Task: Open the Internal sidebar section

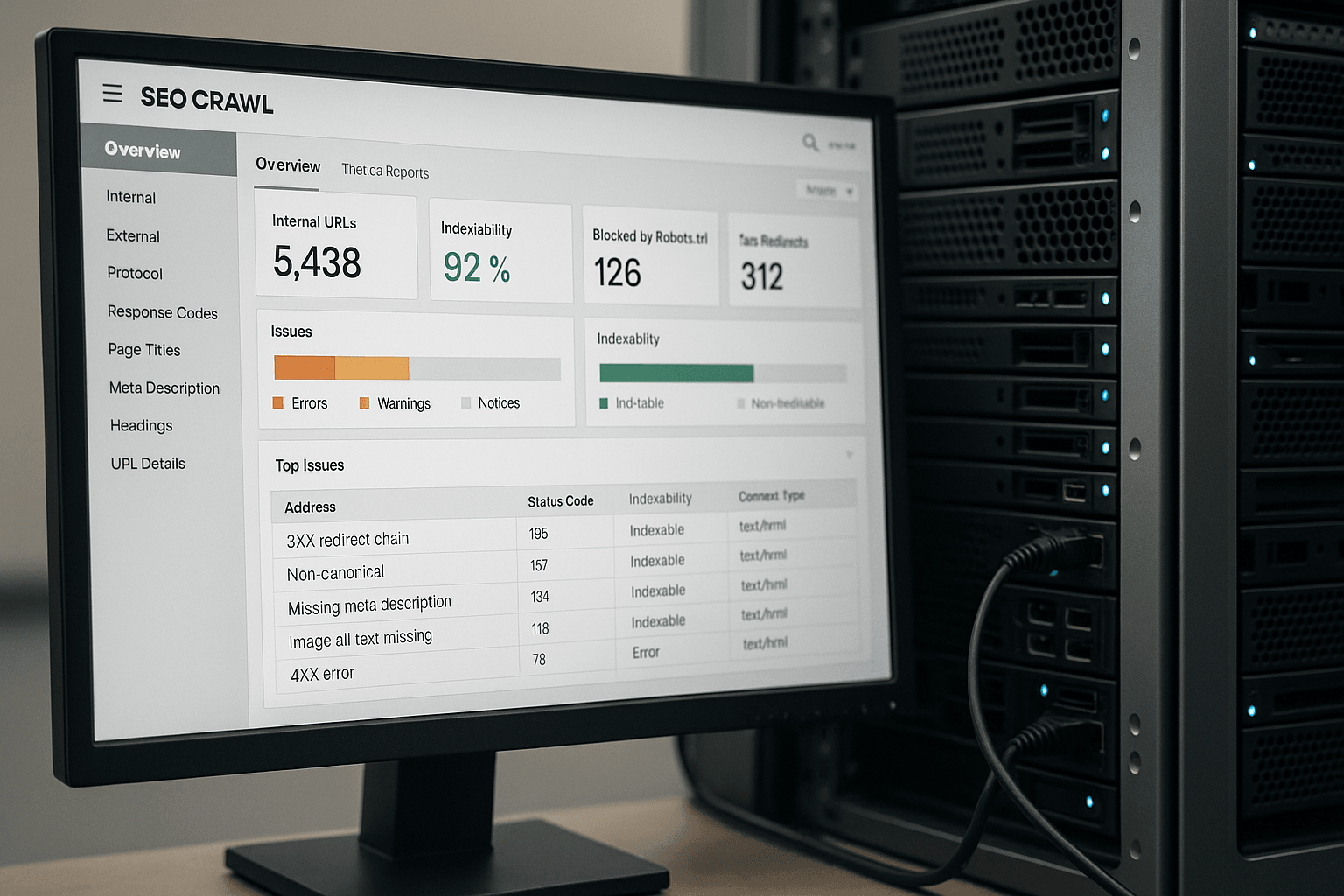Action: click(131, 197)
